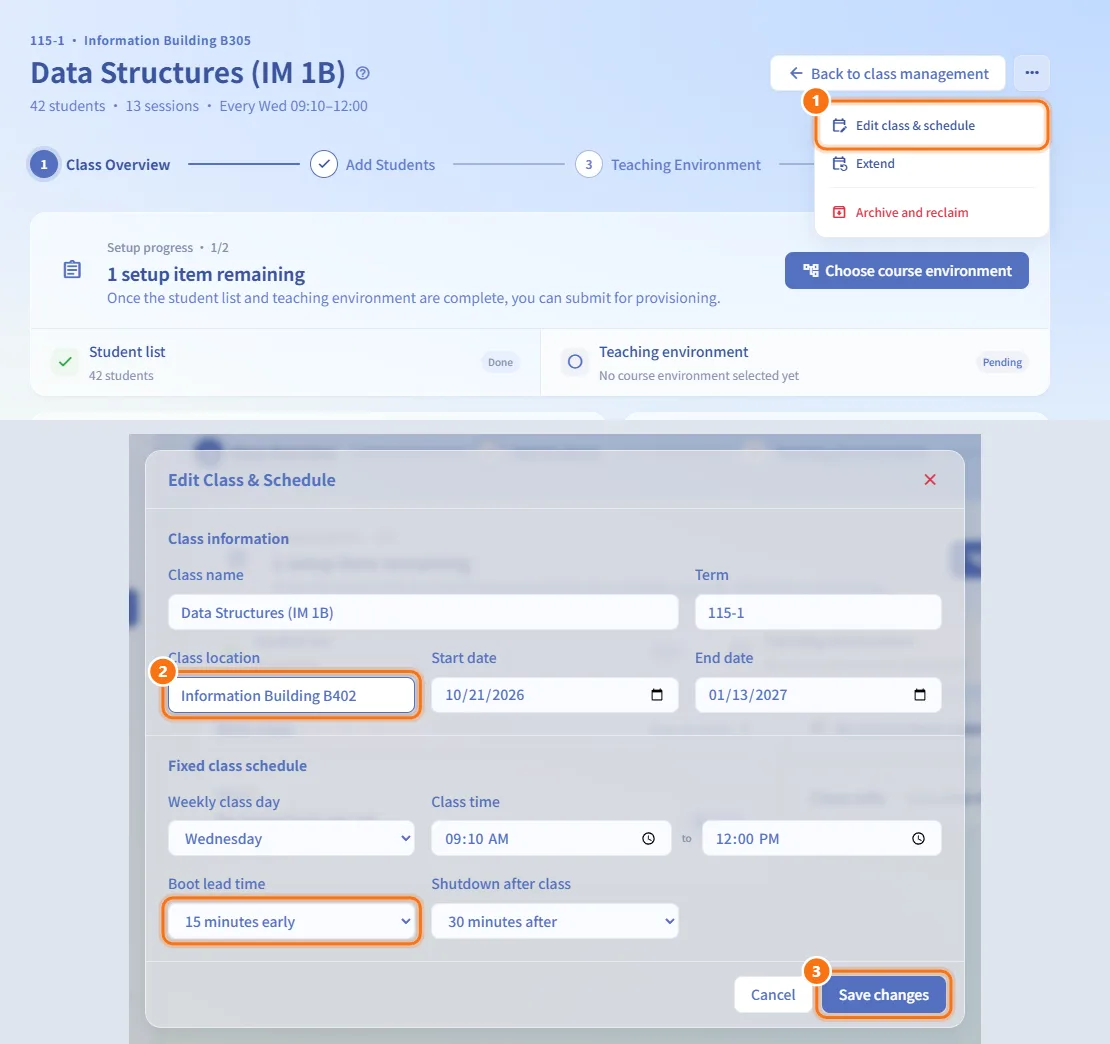Click the class end time 12:00 PM field
Image resolution: width=1110 pixels, height=1044 pixels.
[822, 839]
